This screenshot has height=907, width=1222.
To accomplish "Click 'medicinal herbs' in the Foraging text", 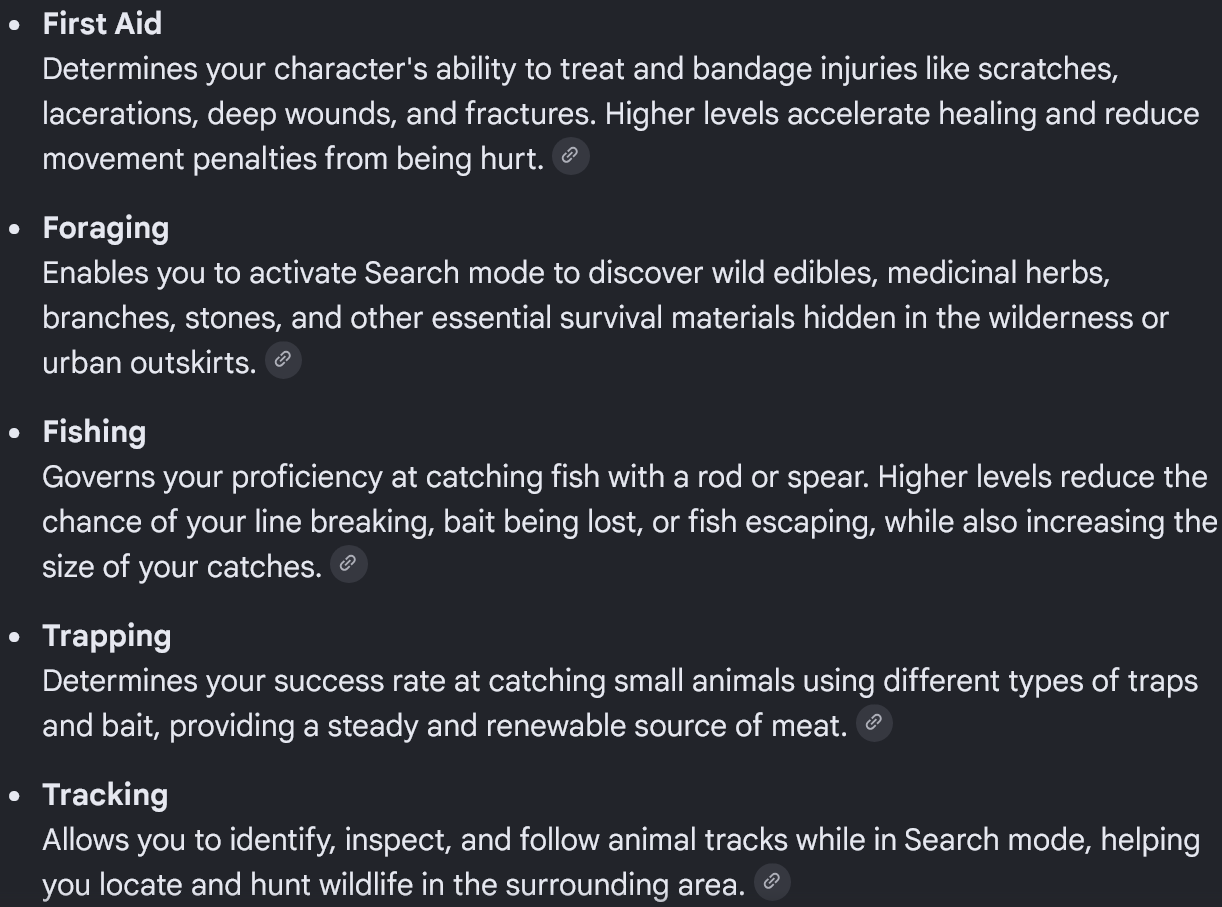I will click(998, 273).
